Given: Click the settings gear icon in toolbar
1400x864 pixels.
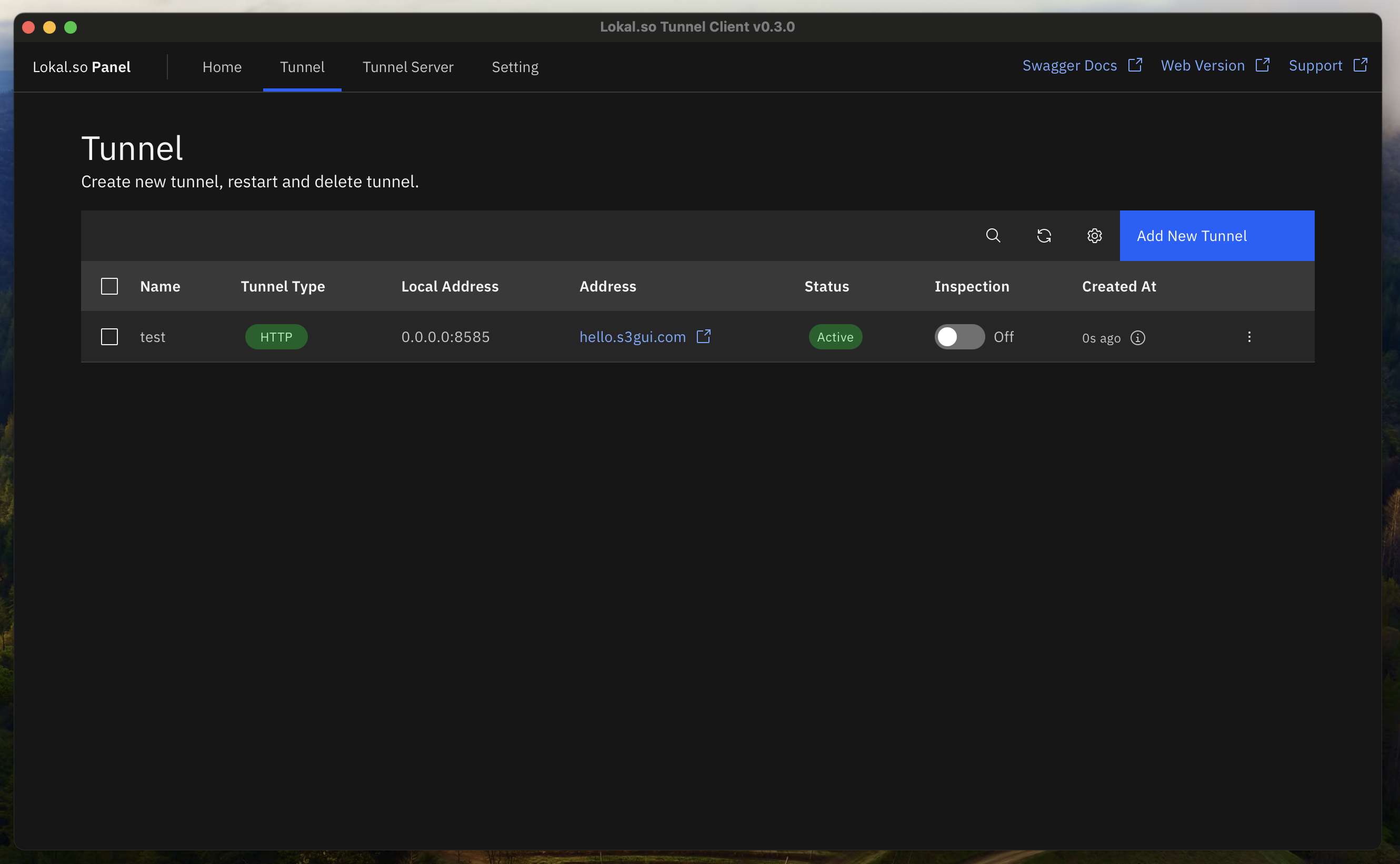Looking at the screenshot, I should 1094,236.
